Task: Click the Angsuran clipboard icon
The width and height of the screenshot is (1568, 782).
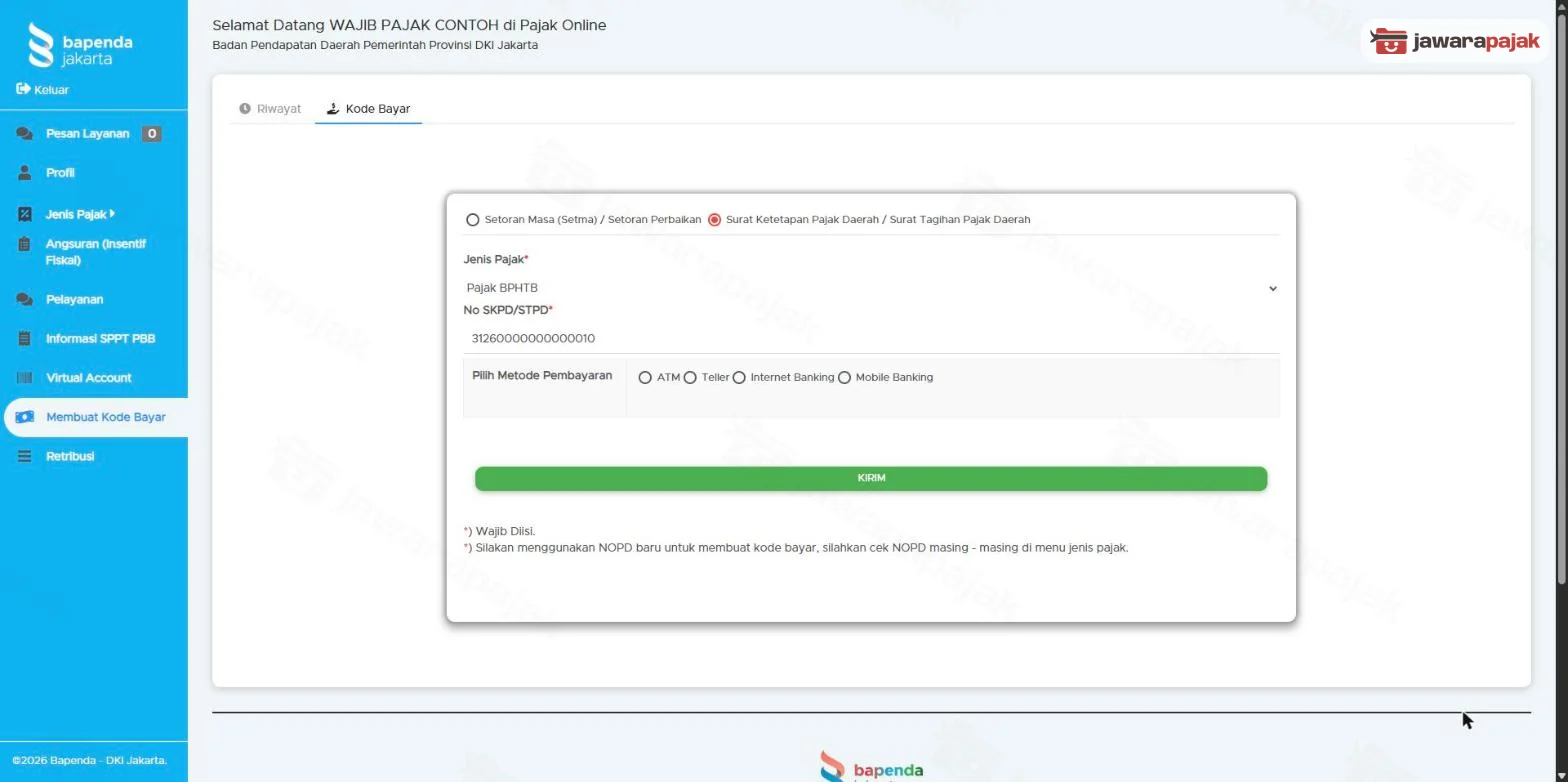Action: [x=25, y=244]
